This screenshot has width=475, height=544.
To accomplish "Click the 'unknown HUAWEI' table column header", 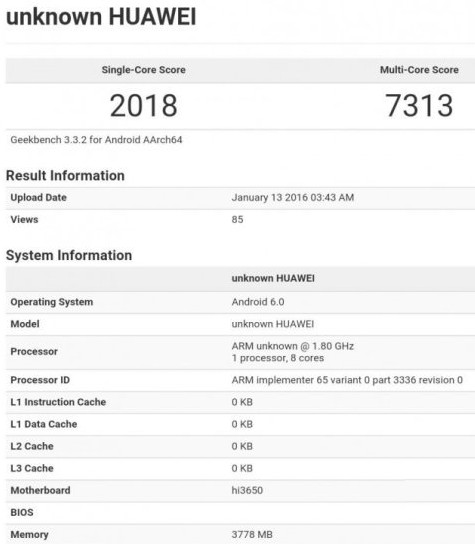I will pos(273,278).
